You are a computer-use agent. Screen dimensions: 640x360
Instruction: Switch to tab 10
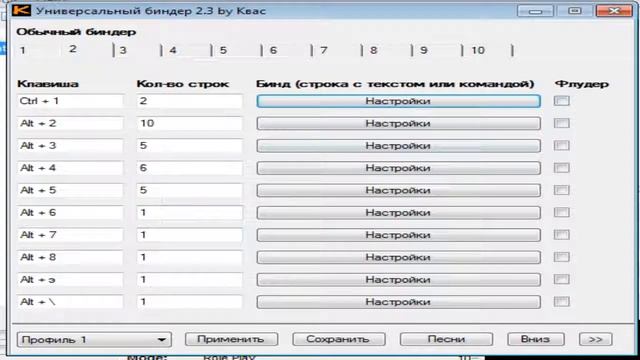click(x=478, y=50)
